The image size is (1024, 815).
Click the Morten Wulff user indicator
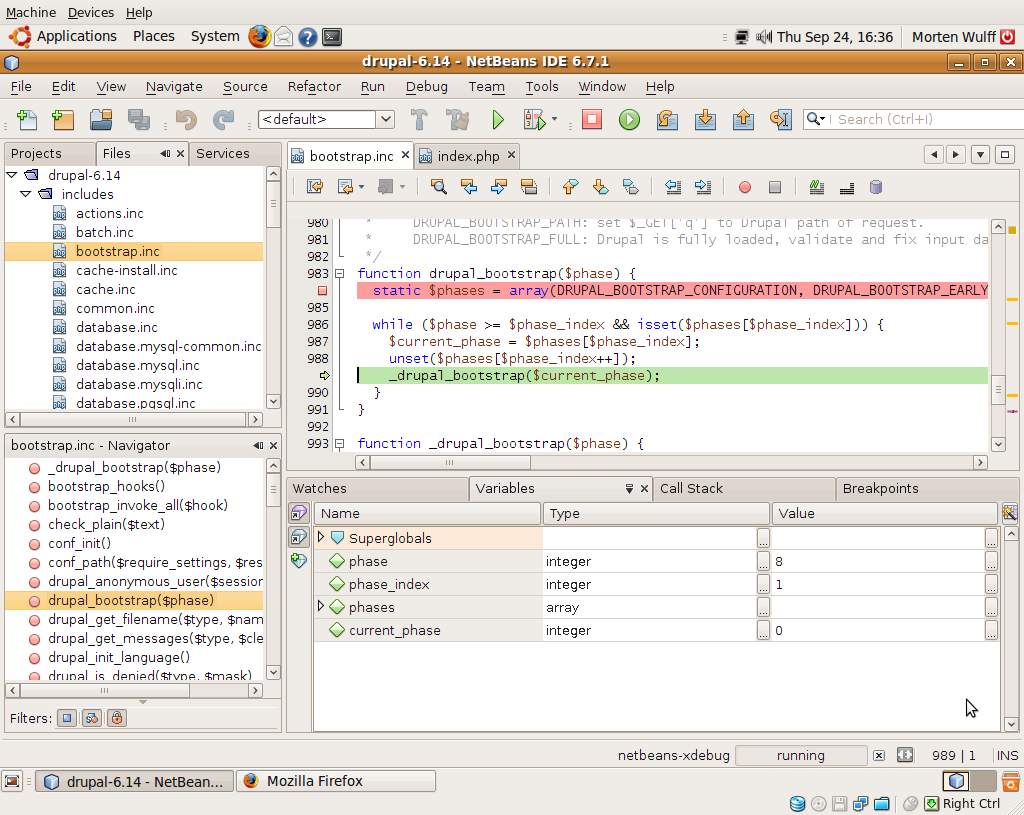click(953, 37)
